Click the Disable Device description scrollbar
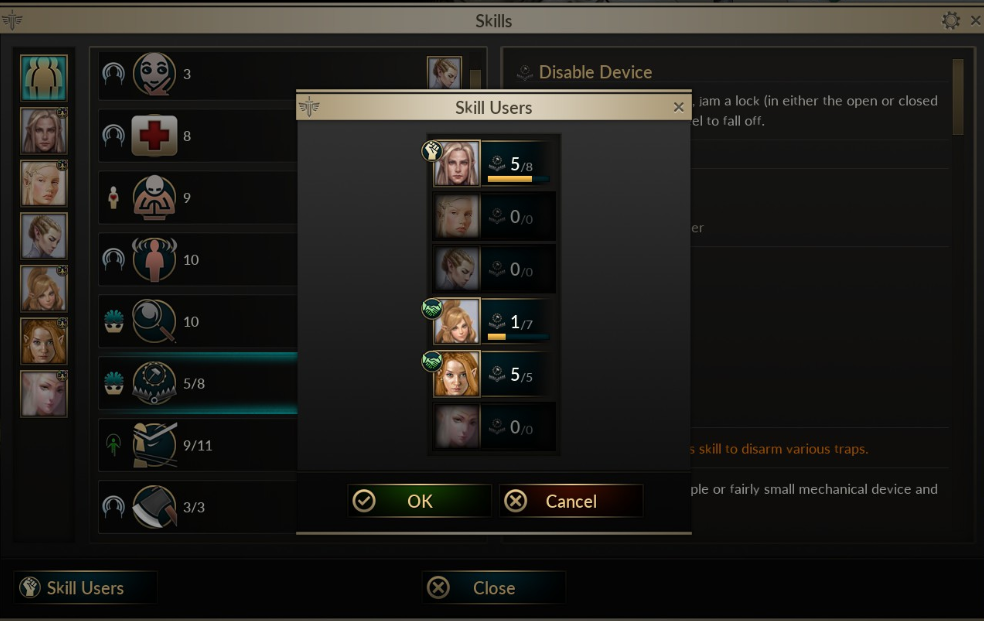 tap(958, 97)
